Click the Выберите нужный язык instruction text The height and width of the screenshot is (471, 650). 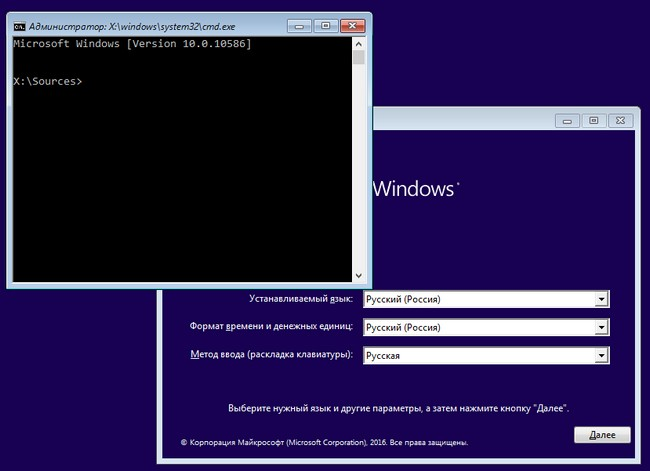point(398,408)
